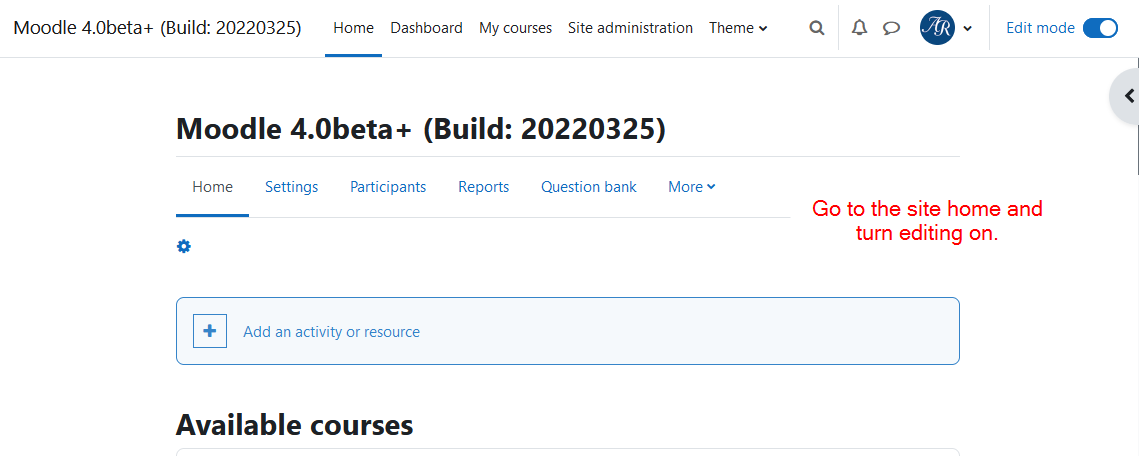Switch to the Settings tab
The width and height of the screenshot is (1139, 456).
click(x=291, y=187)
